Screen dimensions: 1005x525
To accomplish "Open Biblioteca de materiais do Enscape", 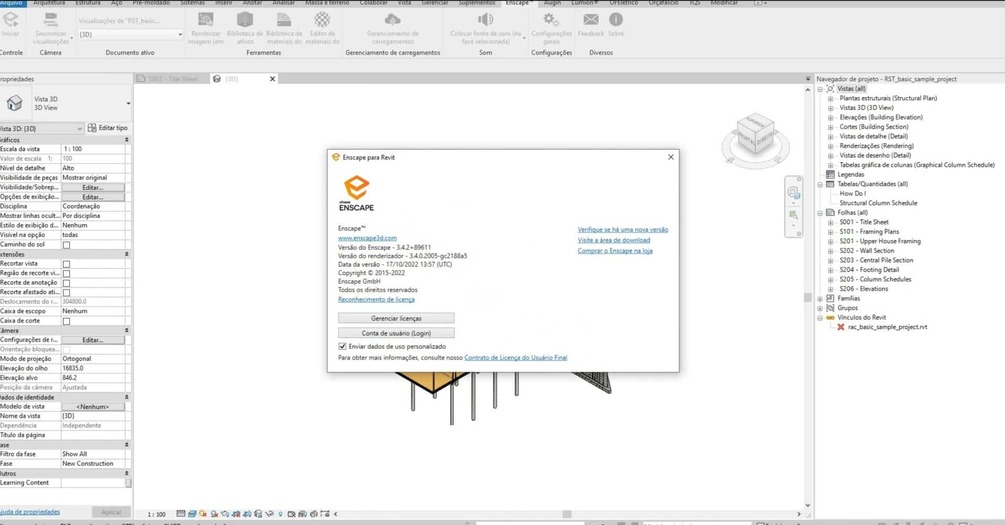I will coord(284,20).
